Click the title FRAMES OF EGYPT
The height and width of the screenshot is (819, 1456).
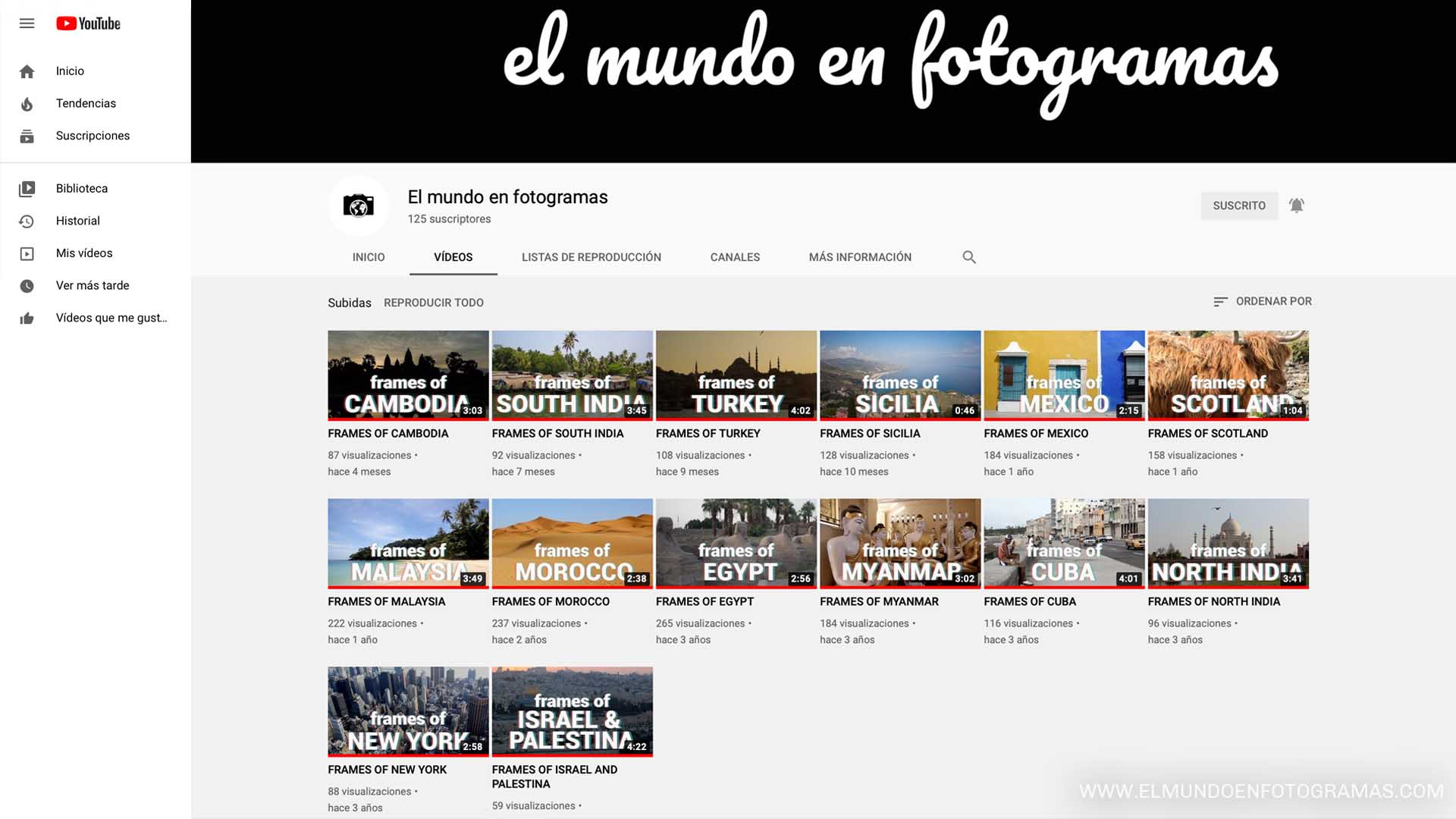coord(704,602)
